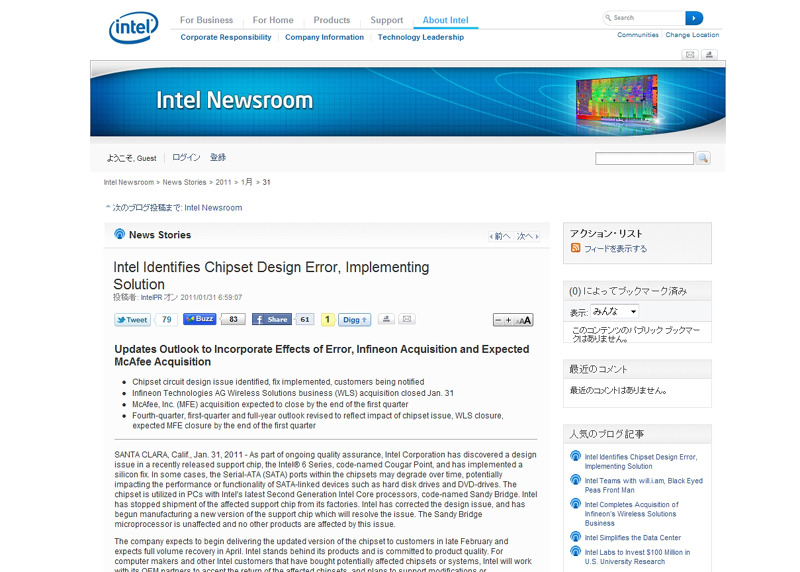Increase font size with the plus icon

[508, 320]
